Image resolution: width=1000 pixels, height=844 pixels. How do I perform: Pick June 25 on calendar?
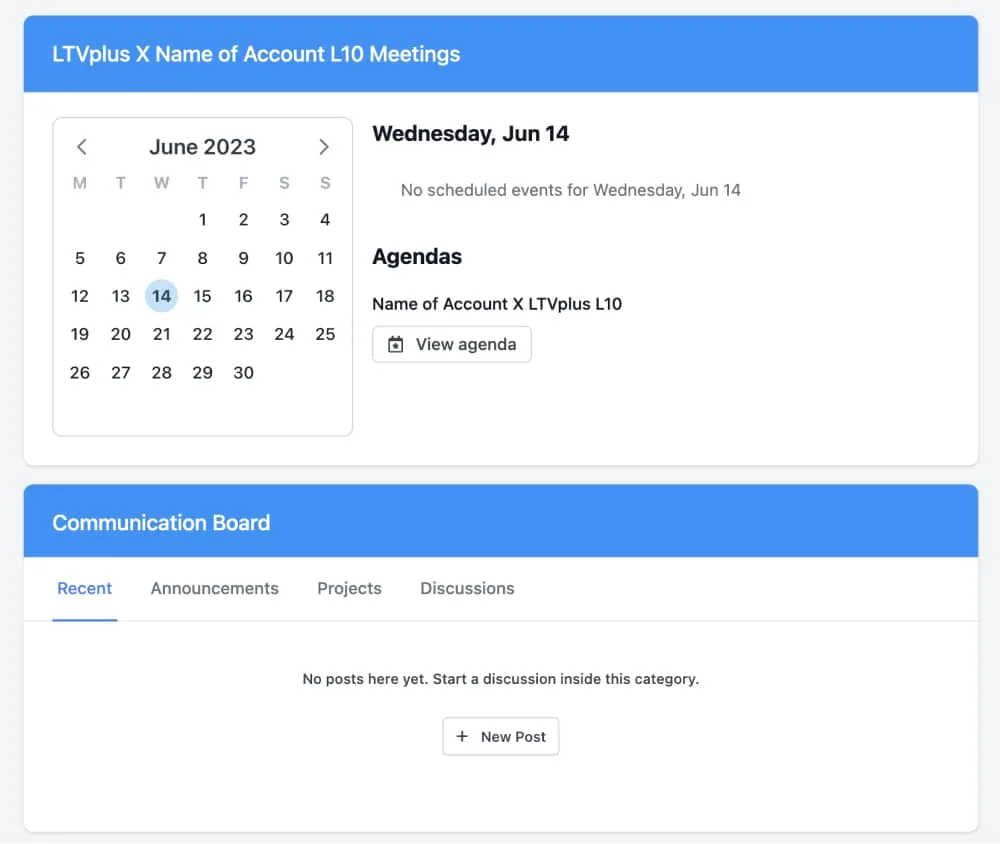click(325, 334)
